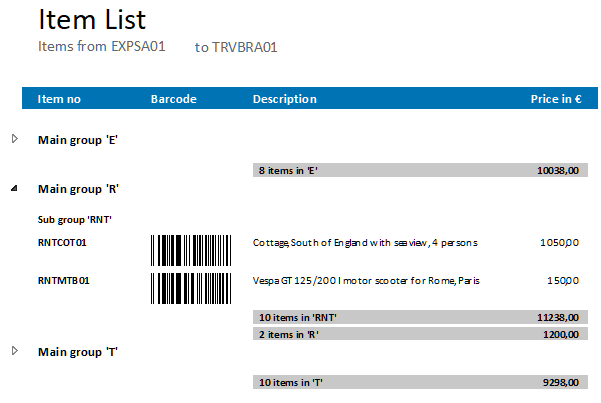Click the '8 items in E' summary row
This screenshot has height=403, width=601.
420,170
